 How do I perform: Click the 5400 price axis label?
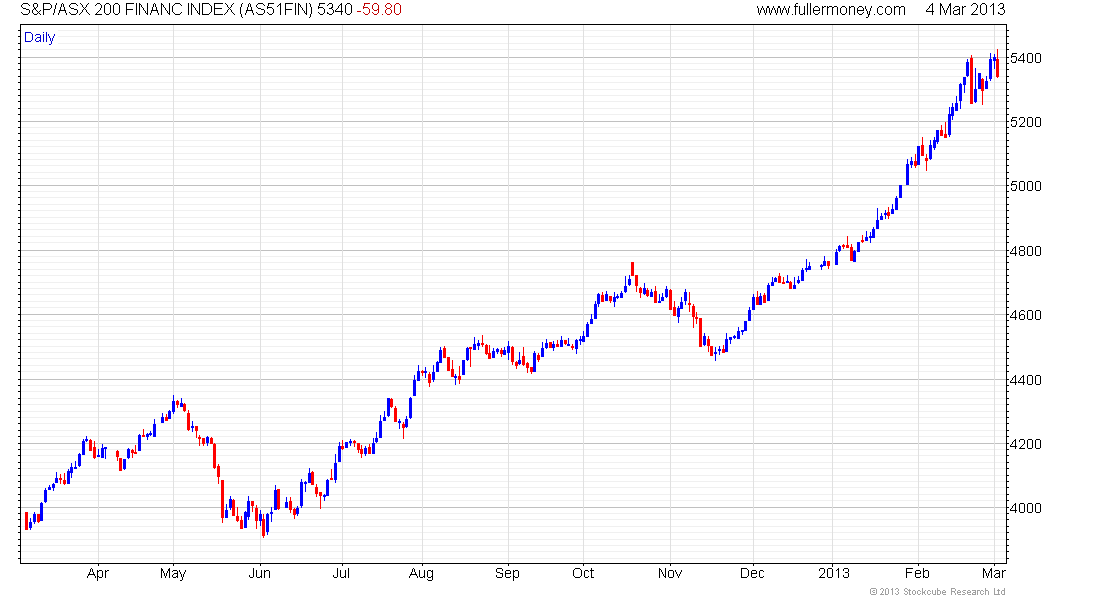(1025, 58)
